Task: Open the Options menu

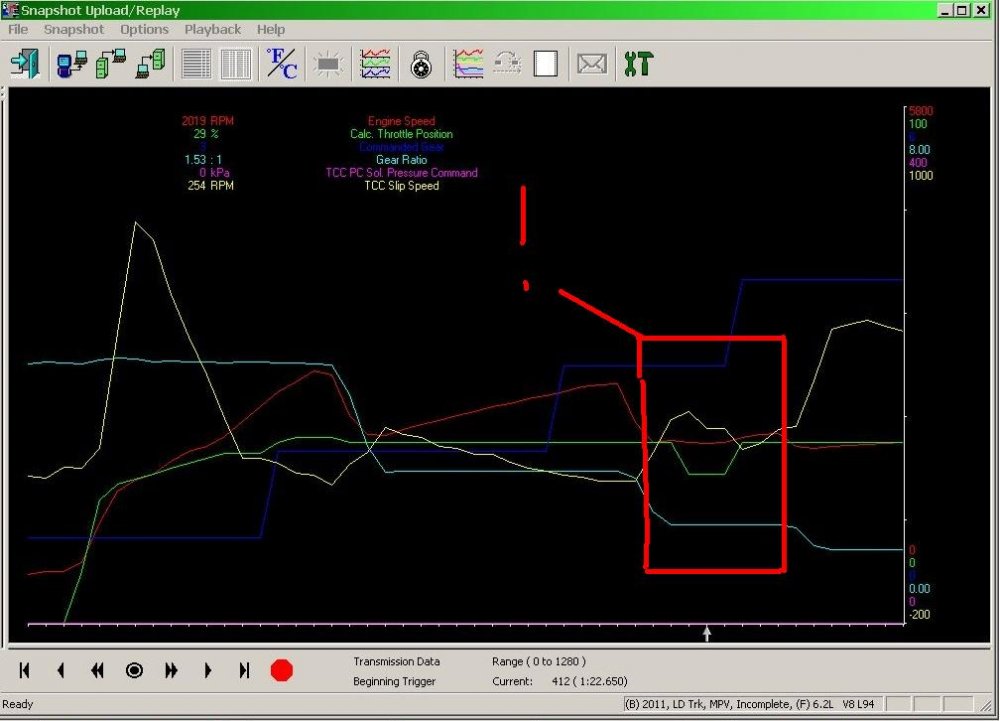Action: 144,29
